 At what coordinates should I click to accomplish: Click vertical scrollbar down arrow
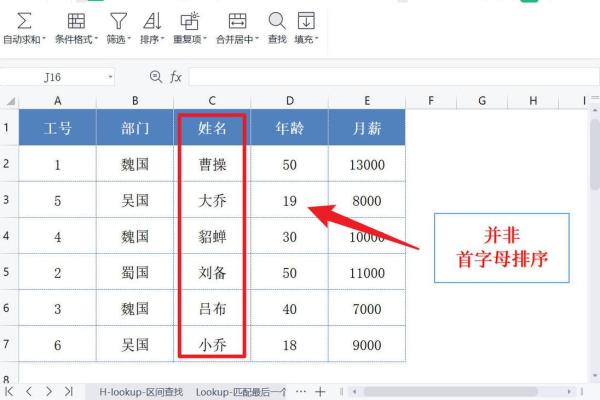(x=595, y=376)
